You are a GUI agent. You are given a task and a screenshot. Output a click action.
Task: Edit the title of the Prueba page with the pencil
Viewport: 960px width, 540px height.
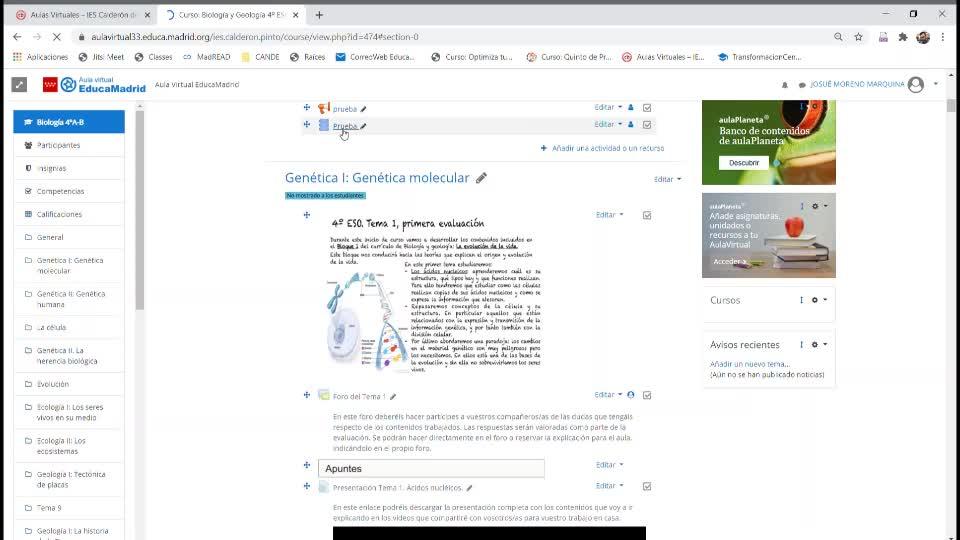tap(363, 126)
